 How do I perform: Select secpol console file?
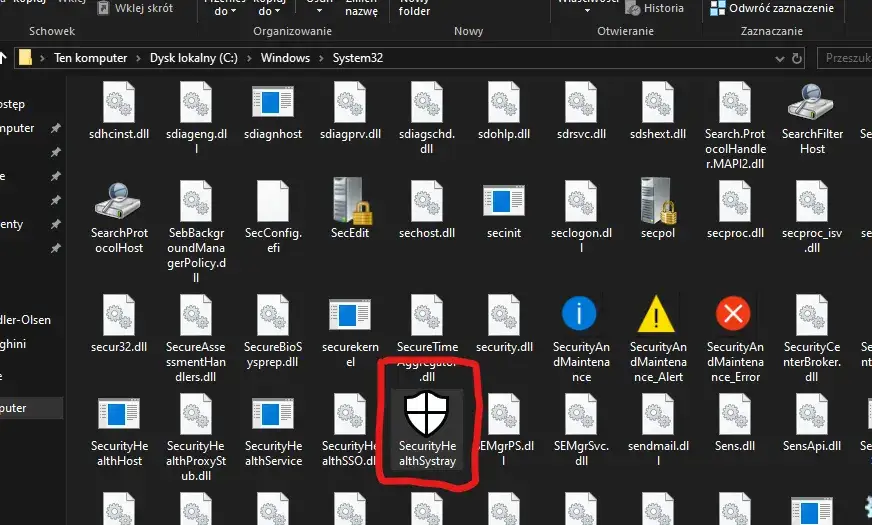pos(658,209)
